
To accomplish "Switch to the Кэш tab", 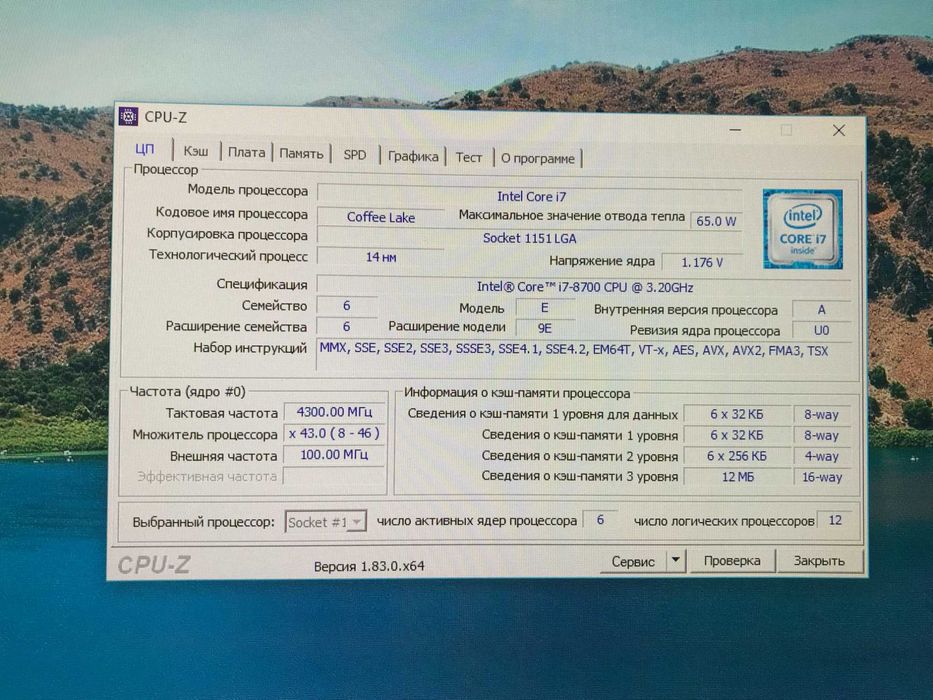I will 196,151.
